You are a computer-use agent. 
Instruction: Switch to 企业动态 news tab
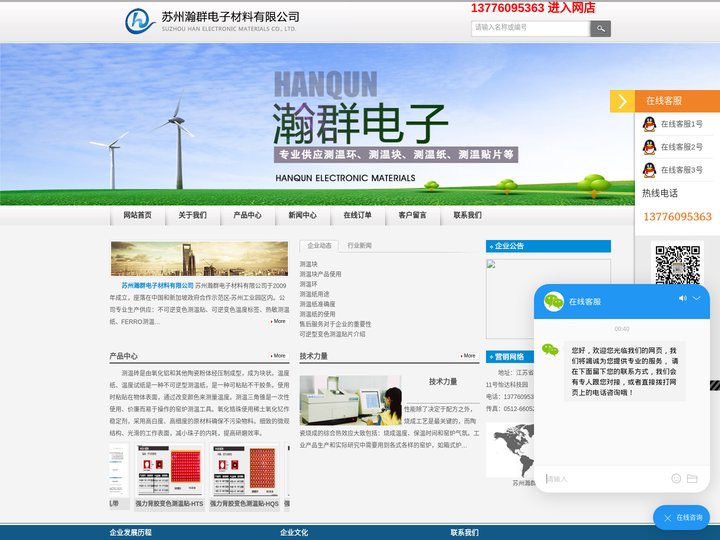coord(319,246)
